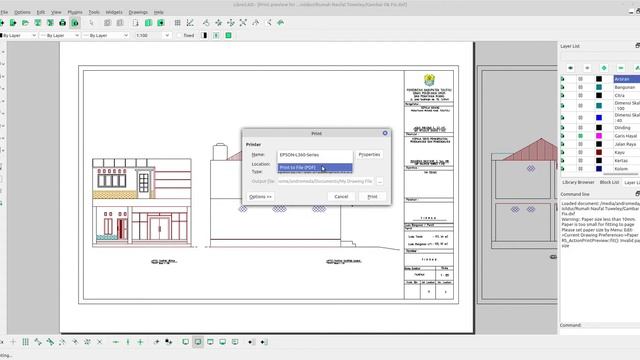This screenshot has height=360, width=640.
Task: Open the Drawings menu
Action: coord(138,12)
